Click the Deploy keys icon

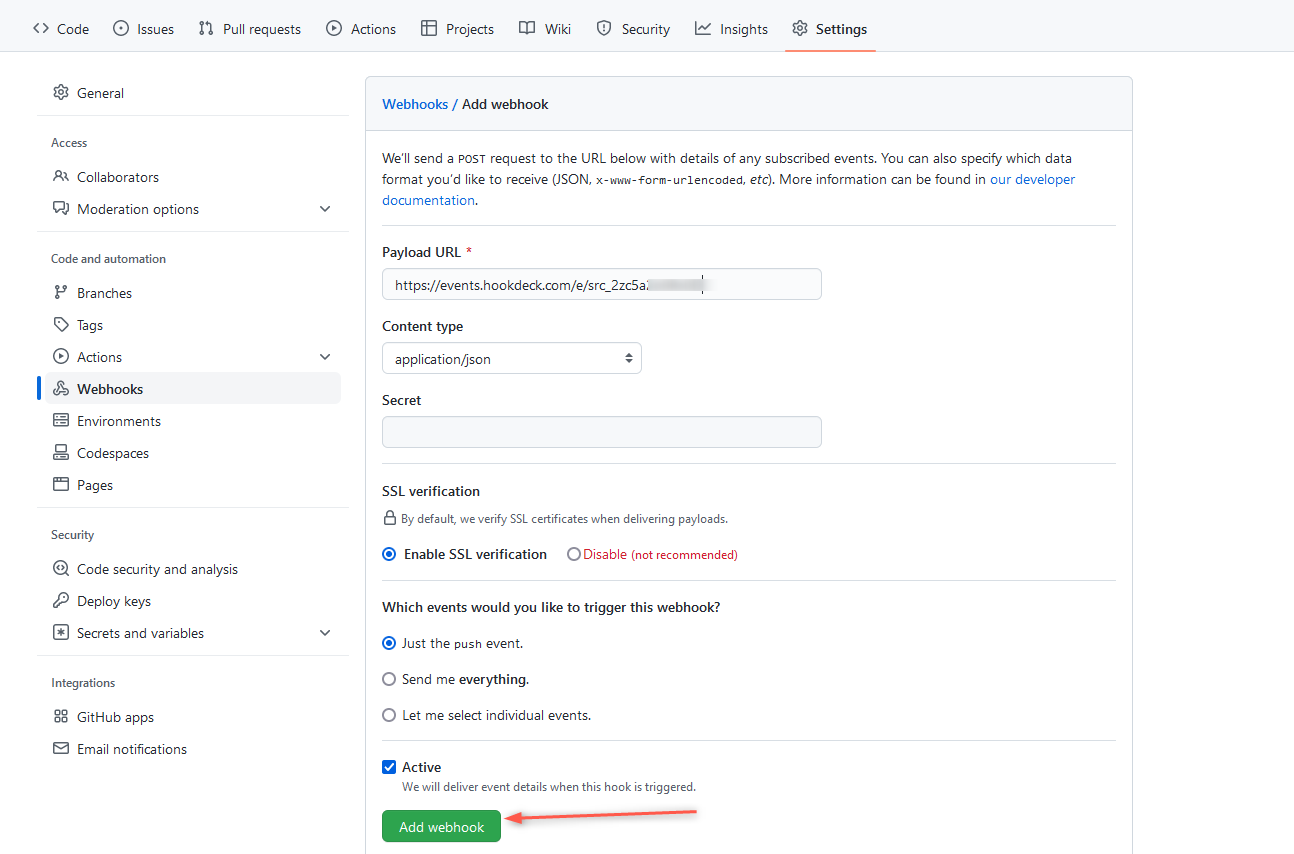(x=62, y=600)
